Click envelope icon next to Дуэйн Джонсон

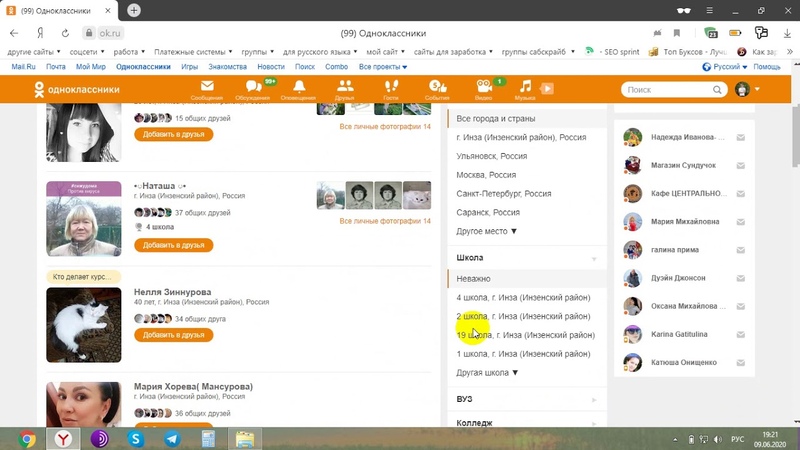(x=741, y=278)
